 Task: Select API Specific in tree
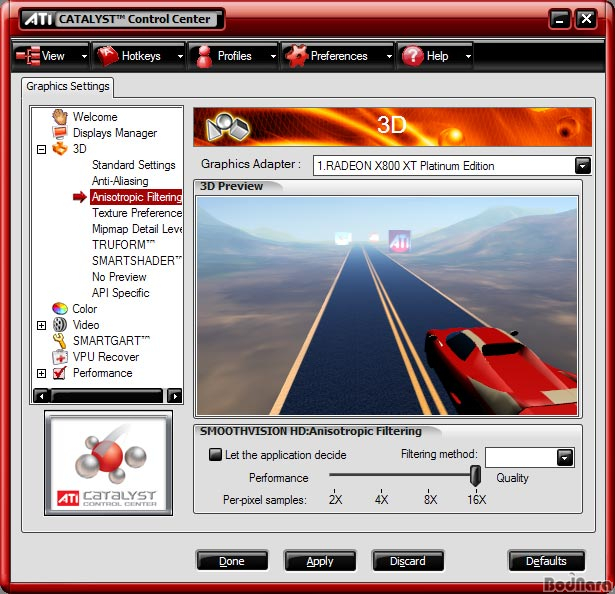tap(121, 293)
